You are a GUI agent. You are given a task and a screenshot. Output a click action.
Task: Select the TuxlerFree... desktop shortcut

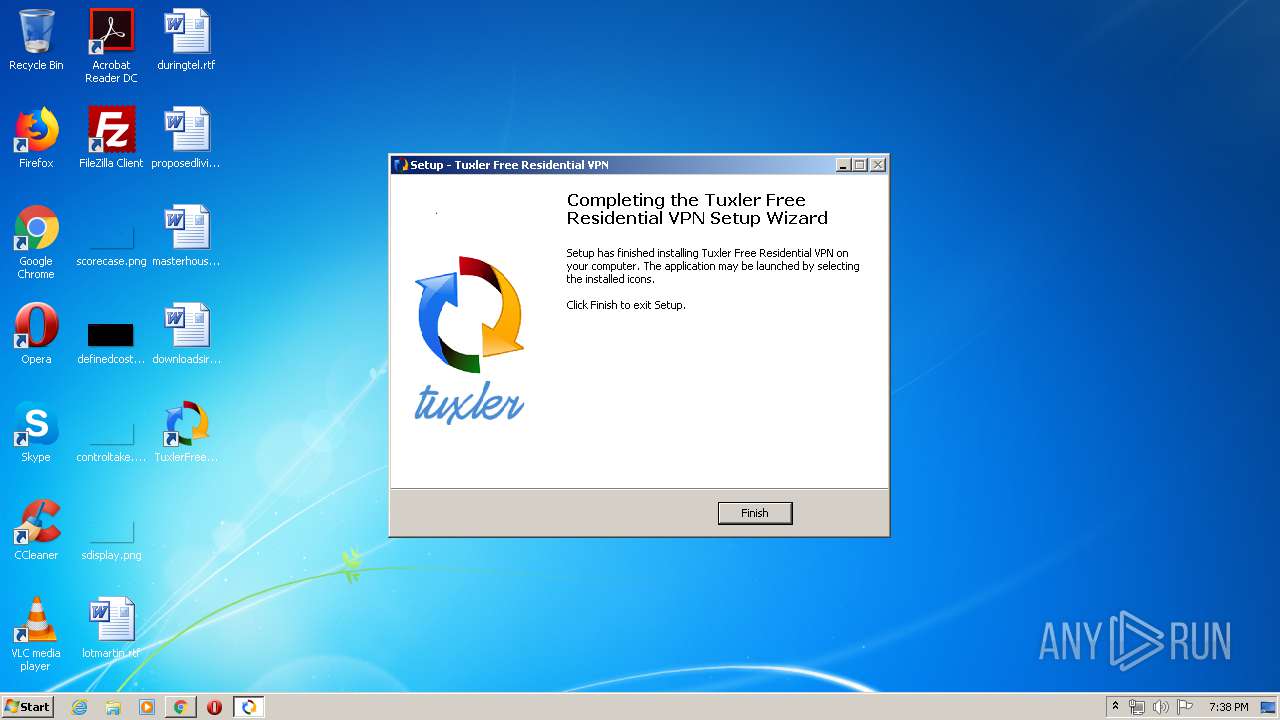click(186, 432)
